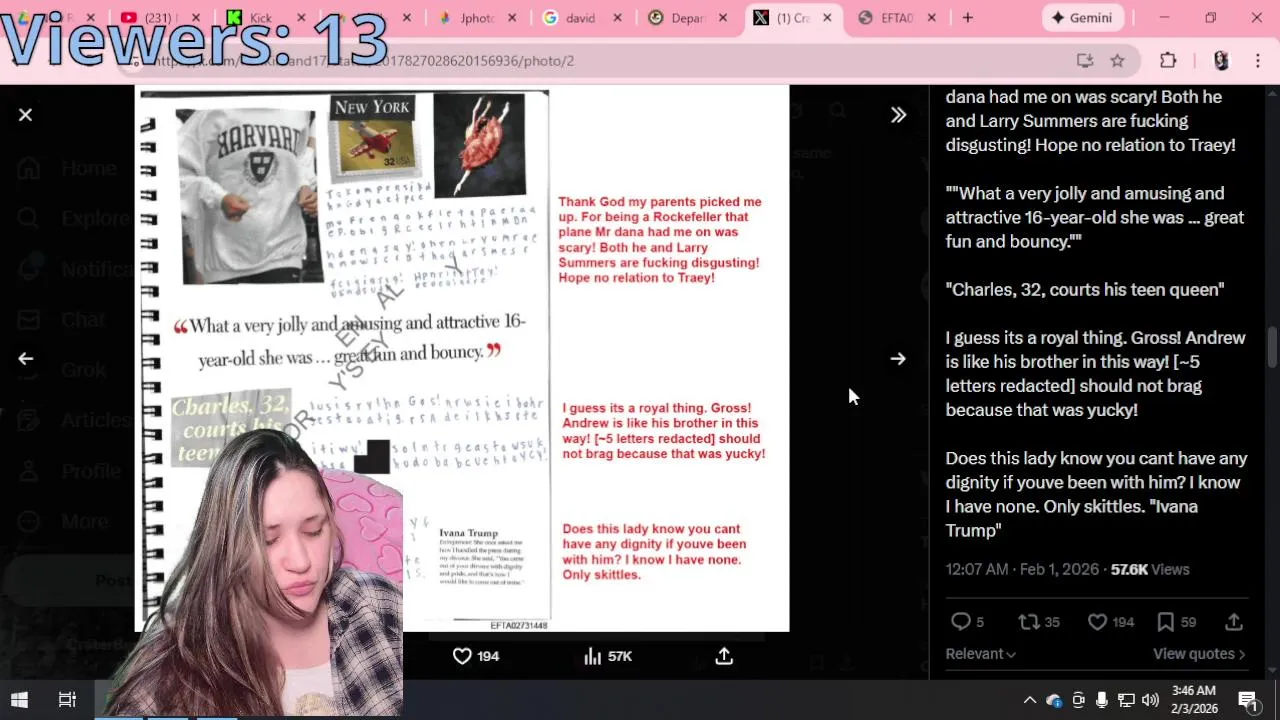The width and height of the screenshot is (1280, 720).
Task: Like the post in right panel showing 194
Action: [x=1110, y=622]
